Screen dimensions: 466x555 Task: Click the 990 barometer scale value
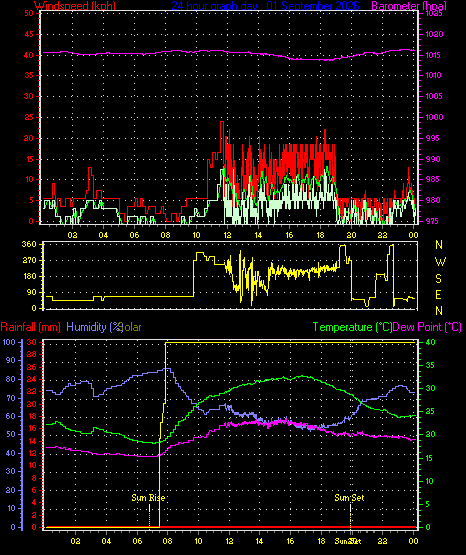click(x=433, y=159)
